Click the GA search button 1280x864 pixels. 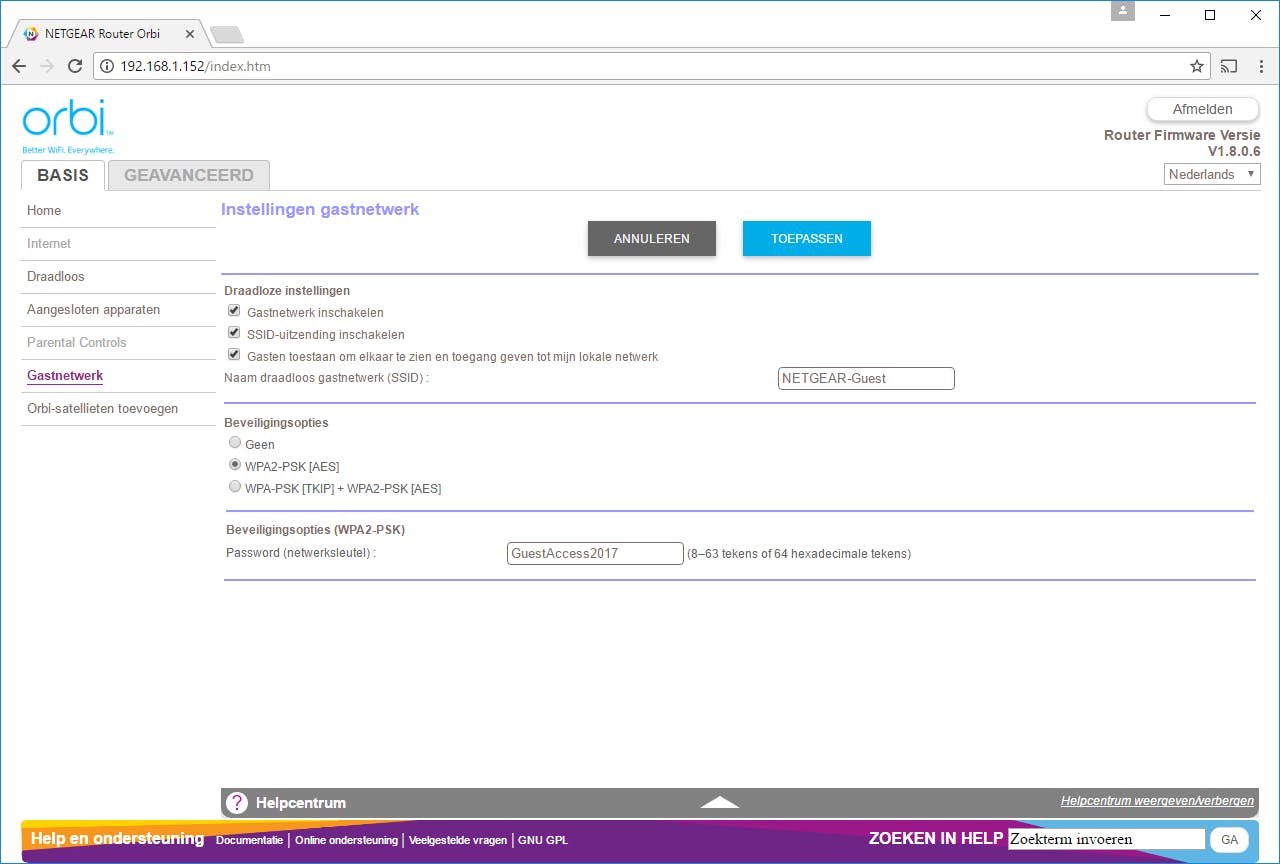1230,840
